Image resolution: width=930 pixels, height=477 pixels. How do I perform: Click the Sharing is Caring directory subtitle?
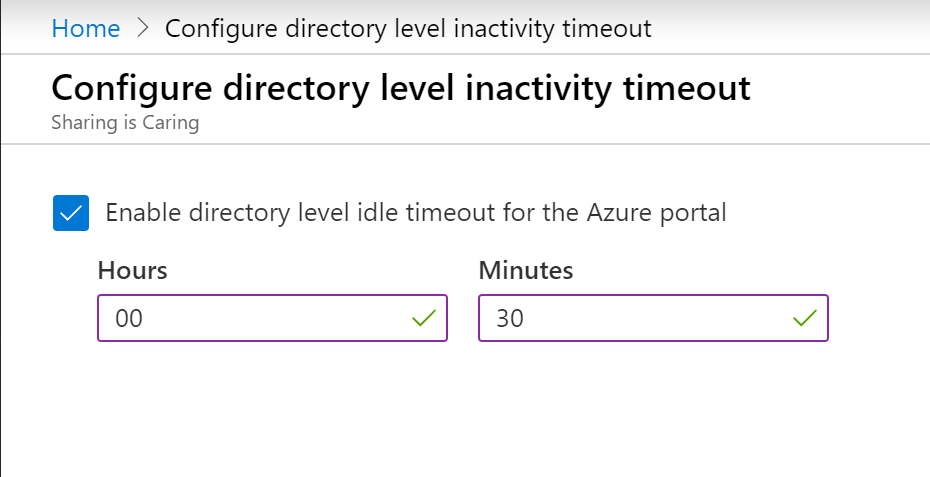tap(125, 123)
